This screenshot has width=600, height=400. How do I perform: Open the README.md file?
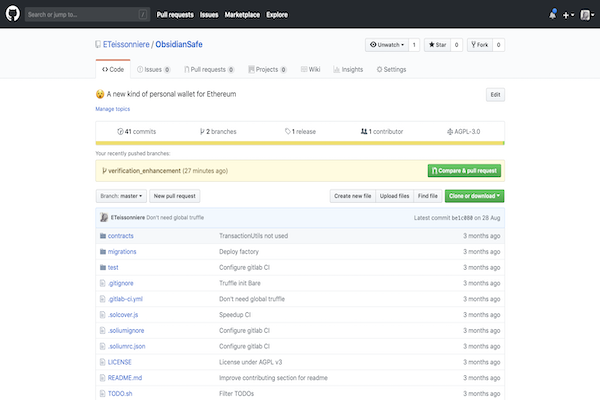(125, 378)
